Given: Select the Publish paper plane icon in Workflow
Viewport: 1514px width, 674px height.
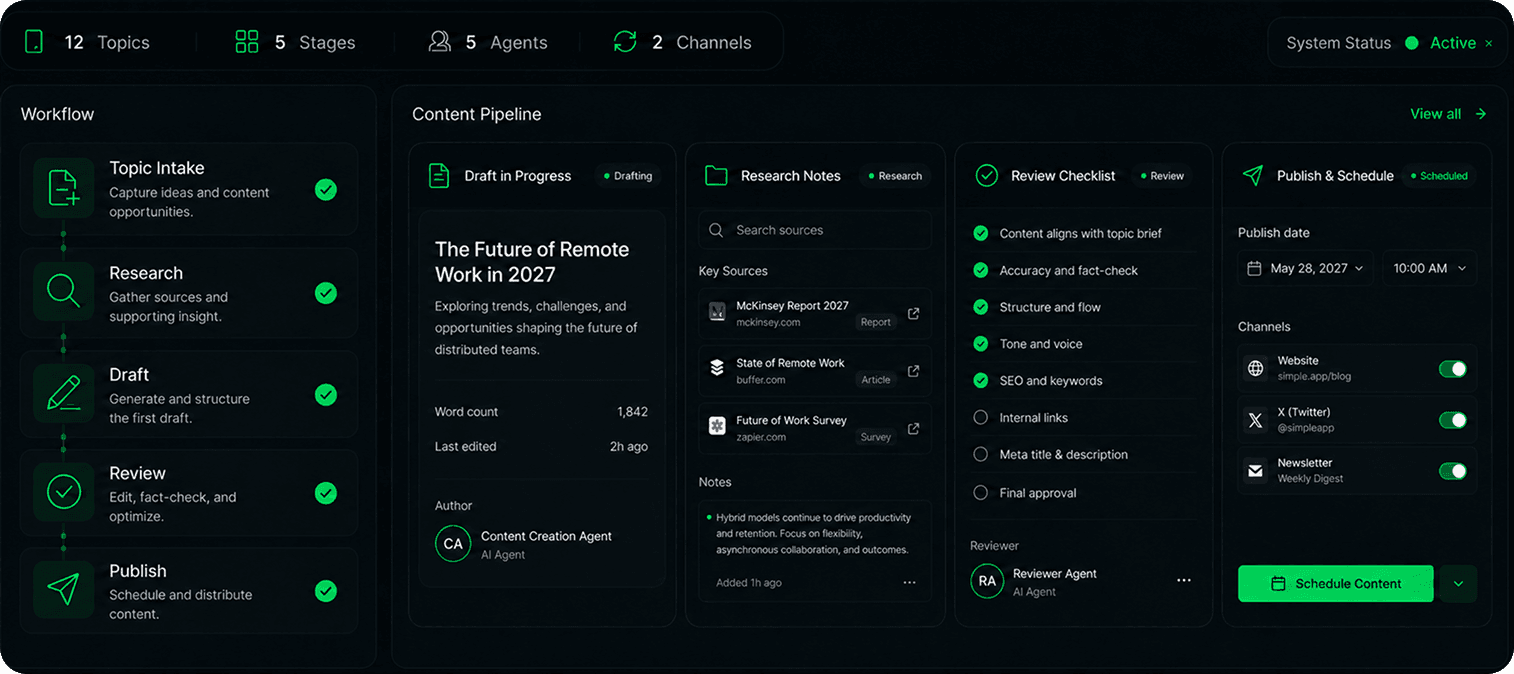Looking at the screenshot, I should click(x=64, y=590).
